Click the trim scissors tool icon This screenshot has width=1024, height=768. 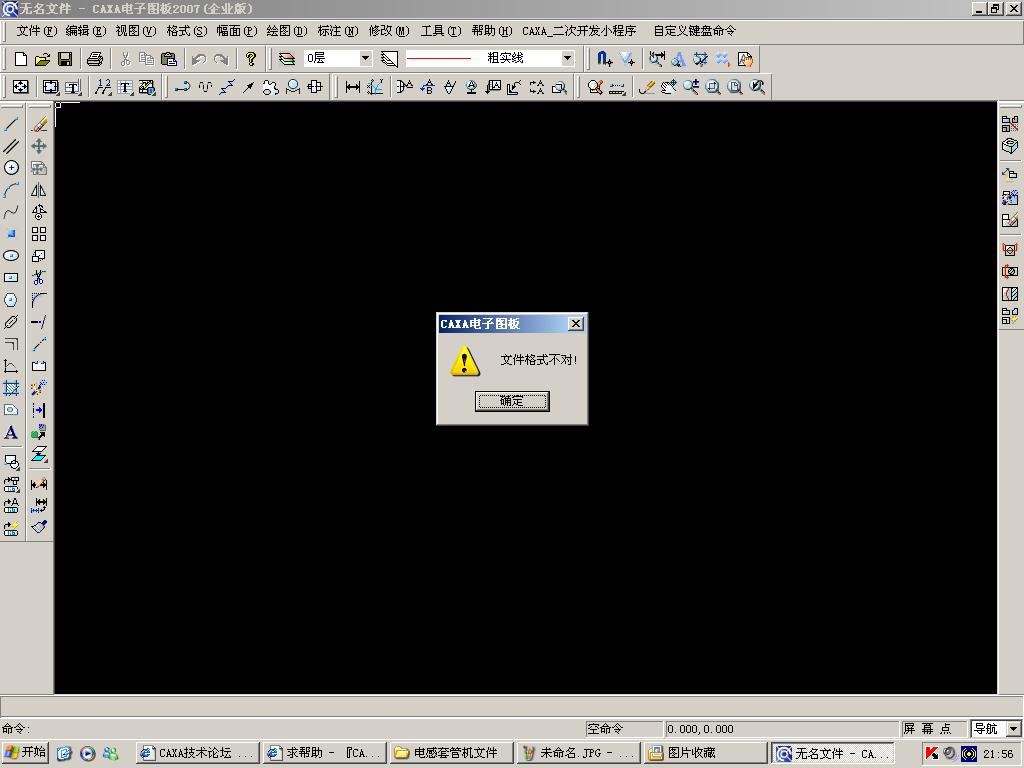pos(39,278)
